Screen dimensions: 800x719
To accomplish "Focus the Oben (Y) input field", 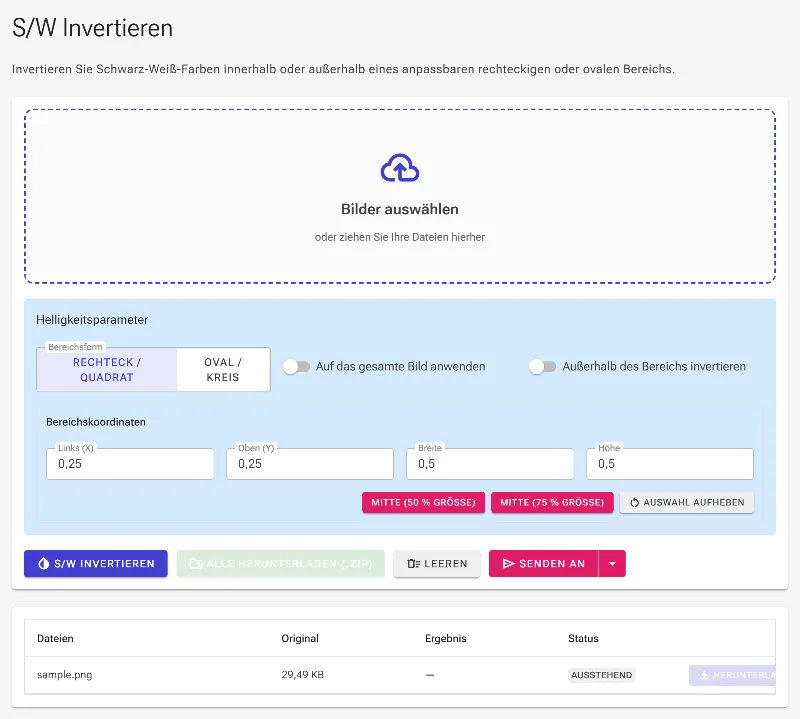I will click(310, 464).
